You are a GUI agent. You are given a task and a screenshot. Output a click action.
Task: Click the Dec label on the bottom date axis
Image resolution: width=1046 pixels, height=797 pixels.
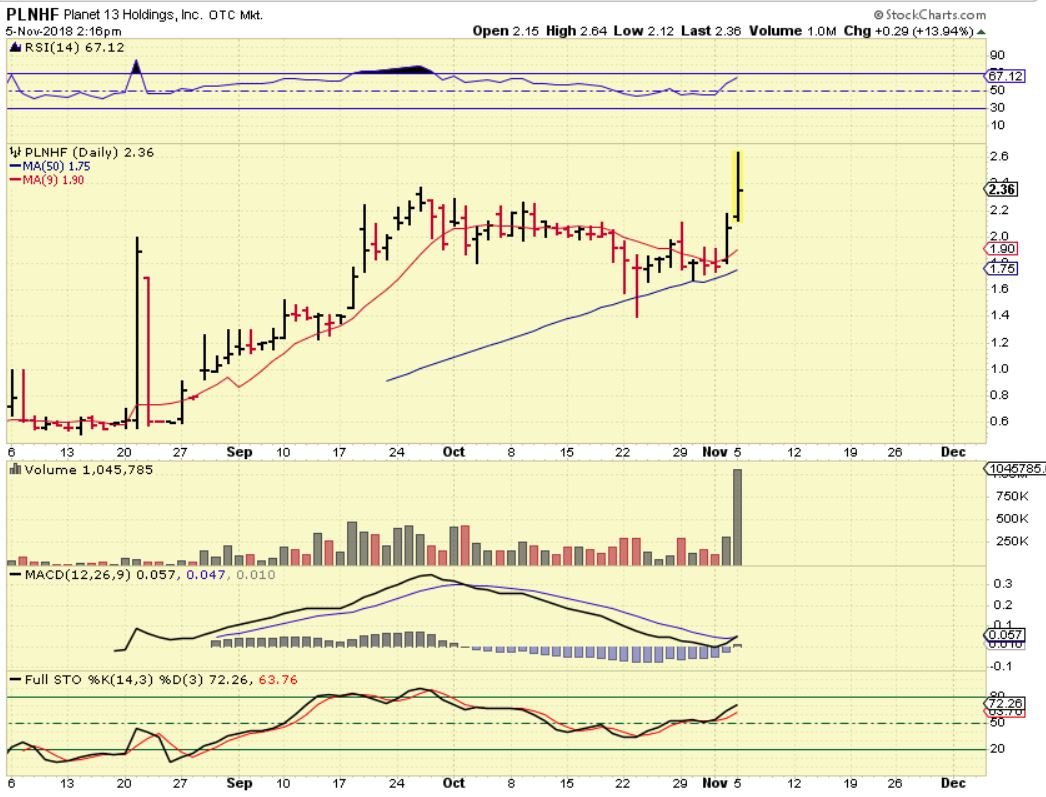point(953,783)
